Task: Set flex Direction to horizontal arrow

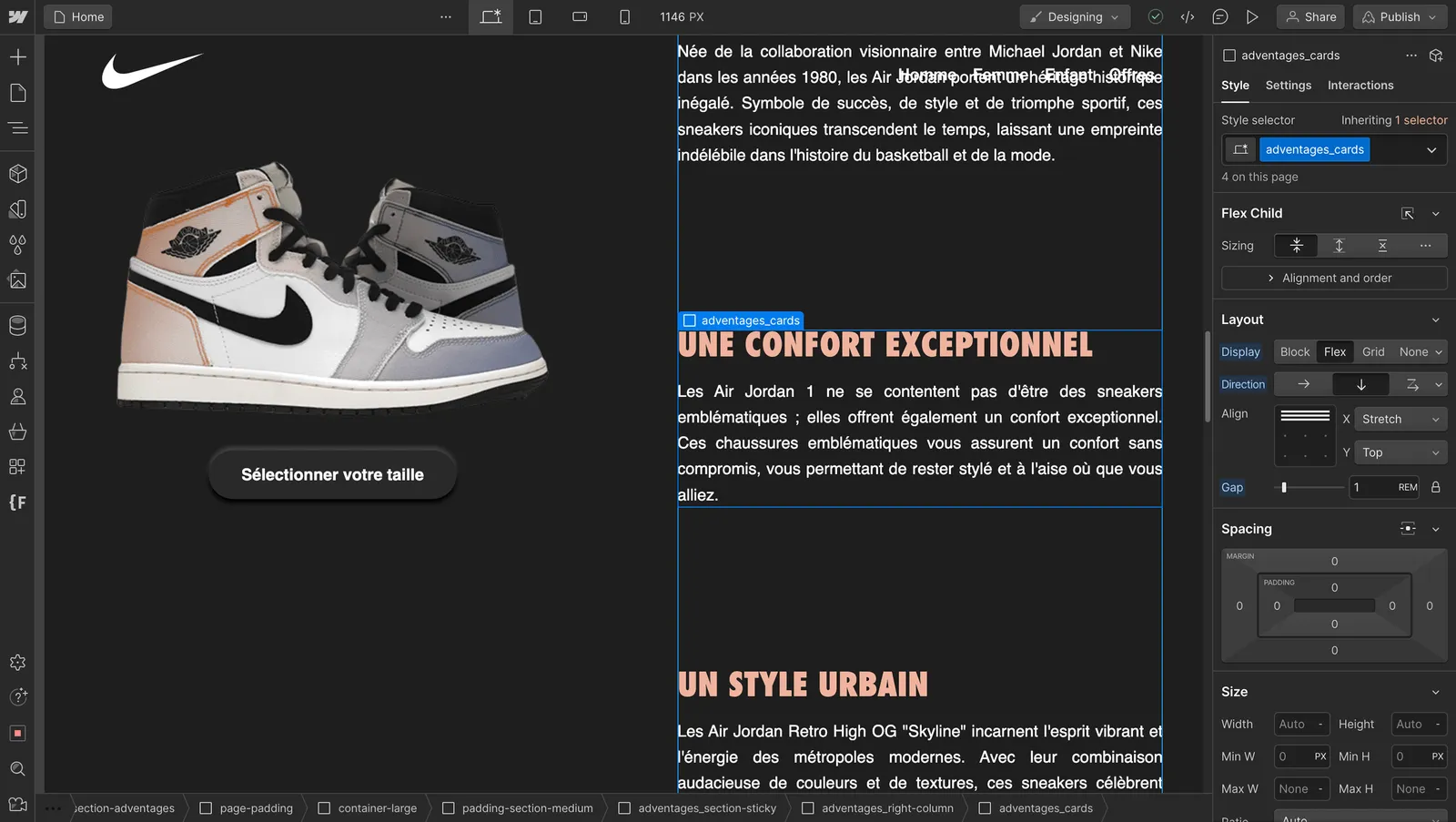Action: (1303, 384)
